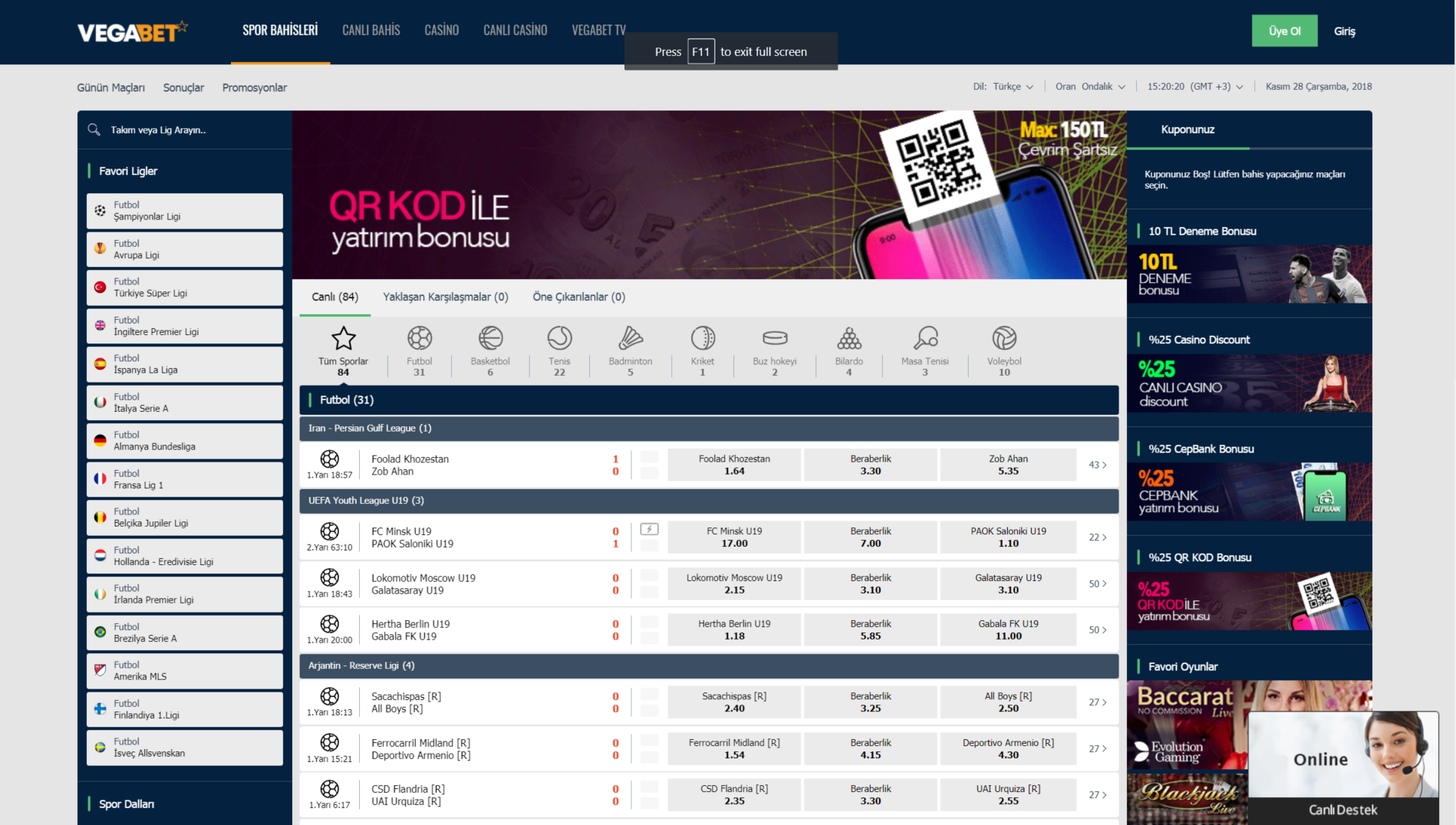Bet on Galatasaray U19 at 3.10

pos(1008,583)
